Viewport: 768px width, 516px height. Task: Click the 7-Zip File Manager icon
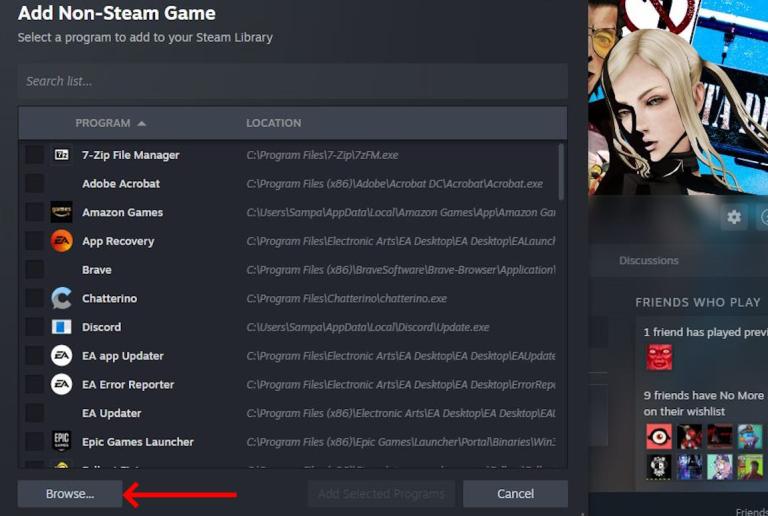[61, 155]
